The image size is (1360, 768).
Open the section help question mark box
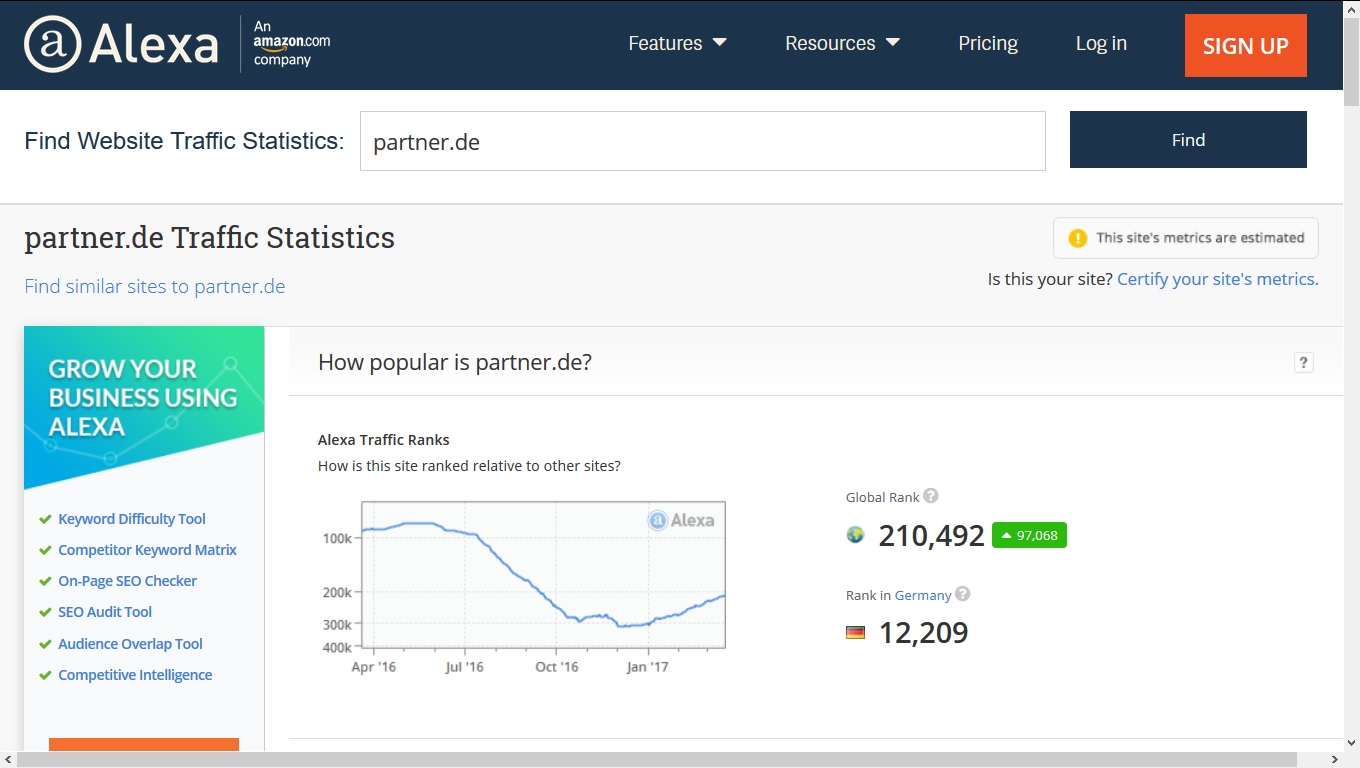pos(1303,363)
